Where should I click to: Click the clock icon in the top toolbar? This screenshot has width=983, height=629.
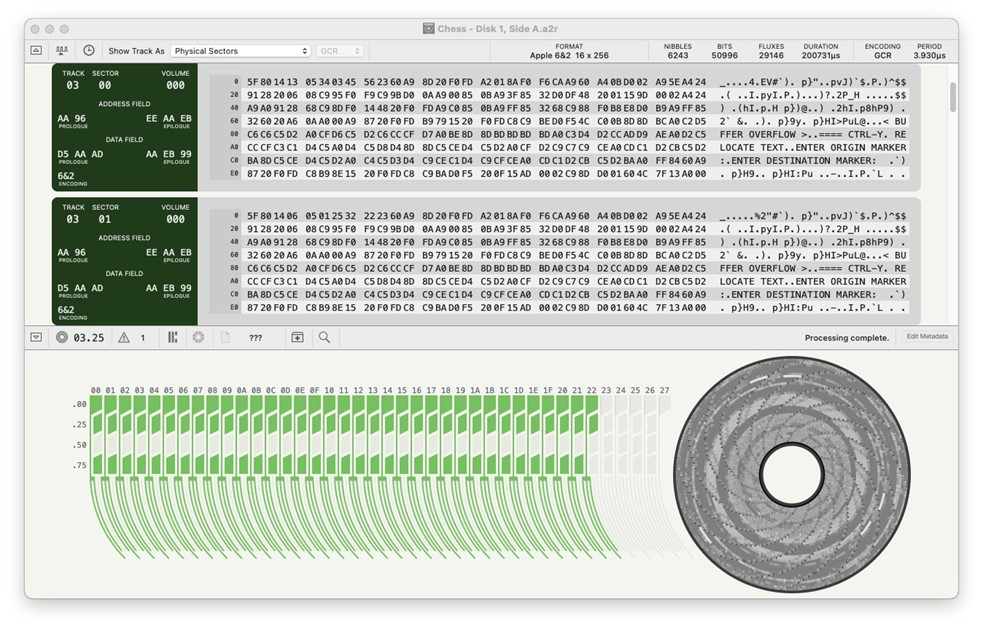(x=88, y=50)
